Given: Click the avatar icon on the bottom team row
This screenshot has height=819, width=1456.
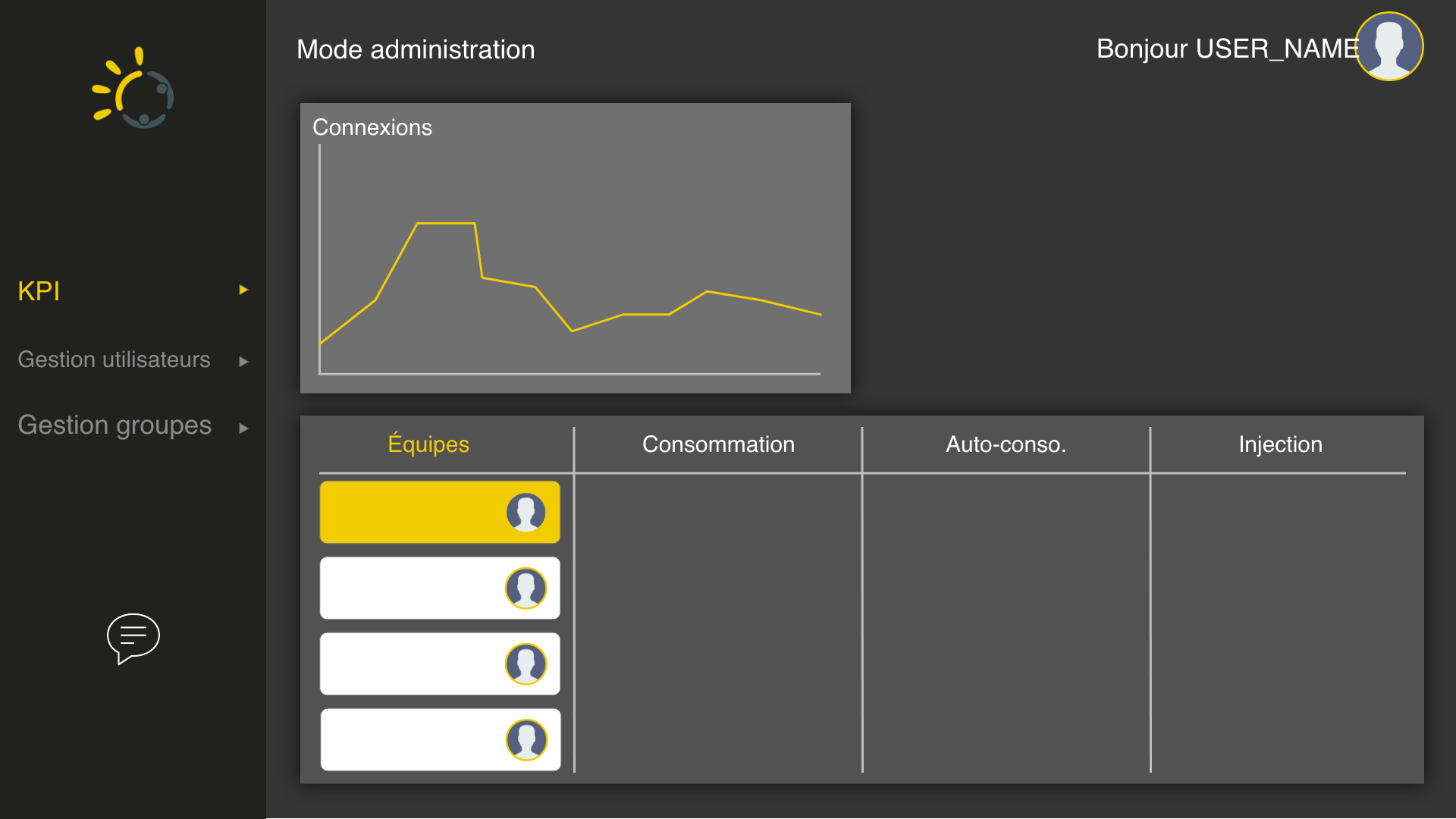Looking at the screenshot, I should [x=527, y=739].
